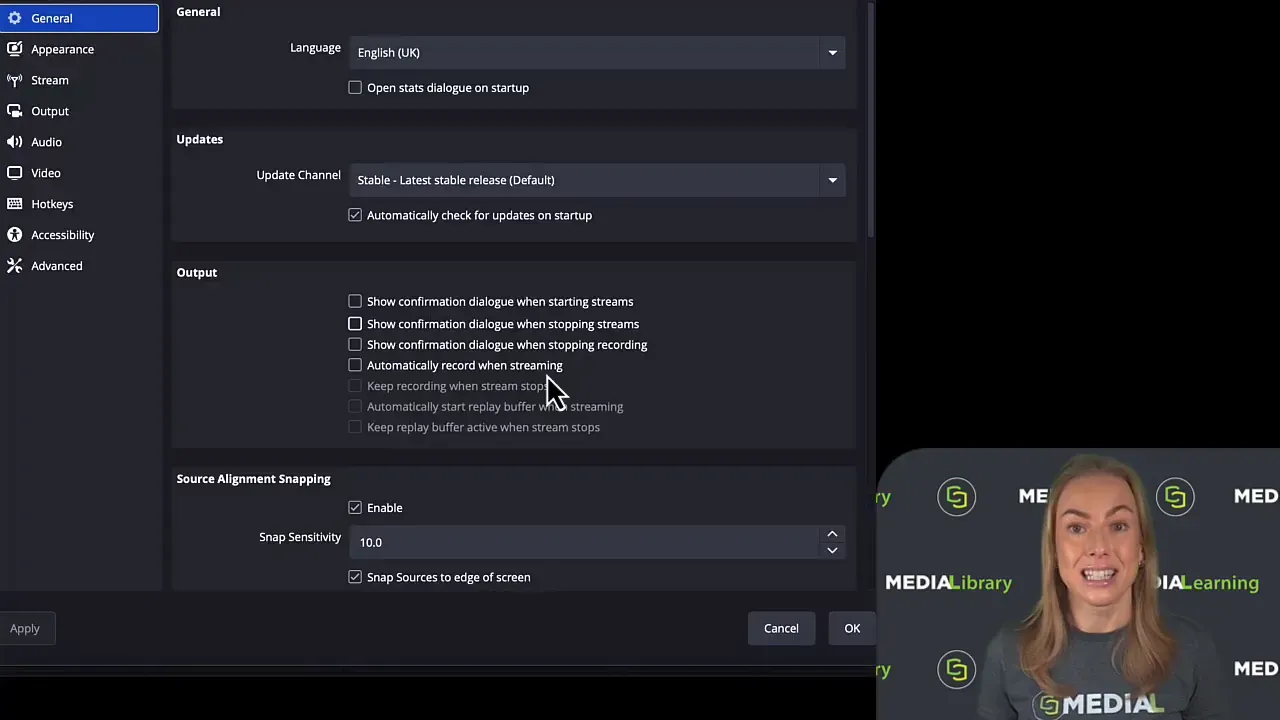Click the Snap Sensitivity value field
1280x720 pixels.
tap(585, 542)
